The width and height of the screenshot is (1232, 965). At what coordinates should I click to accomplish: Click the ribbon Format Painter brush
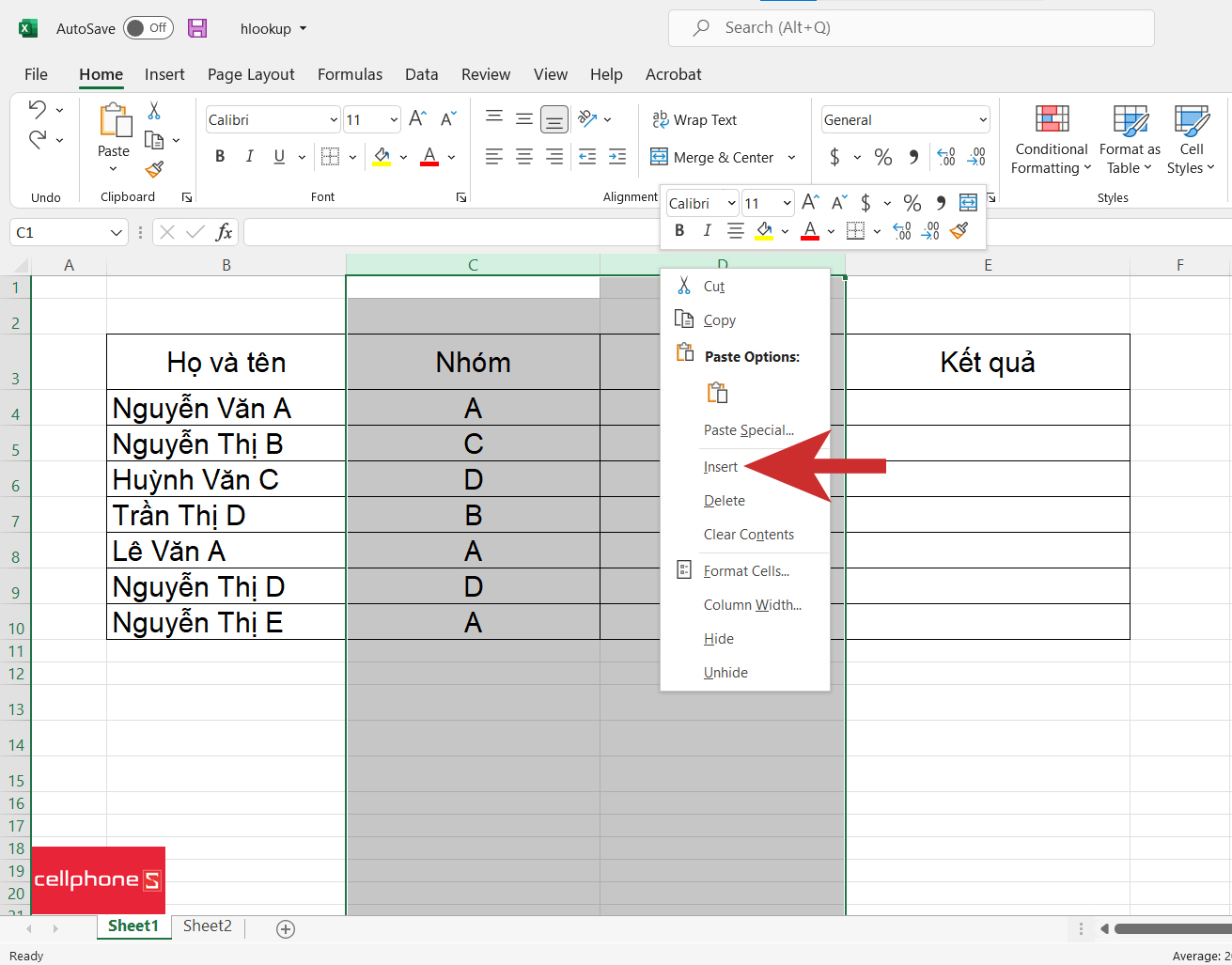point(154,169)
